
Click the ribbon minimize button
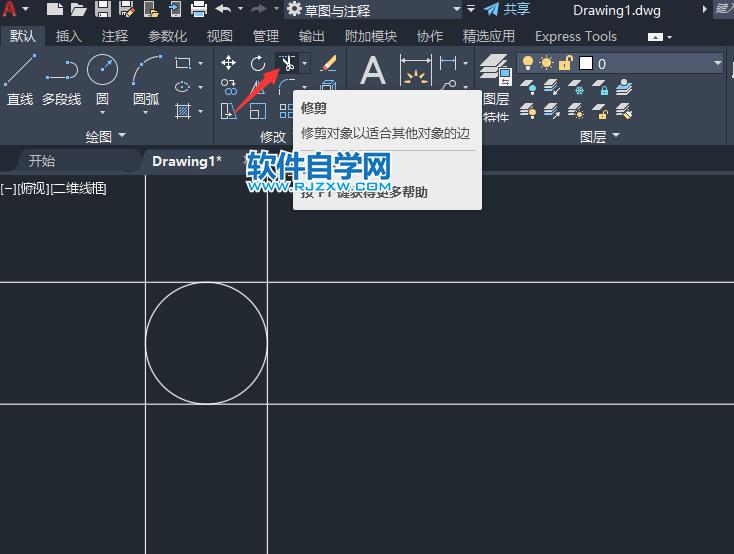coord(655,37)
